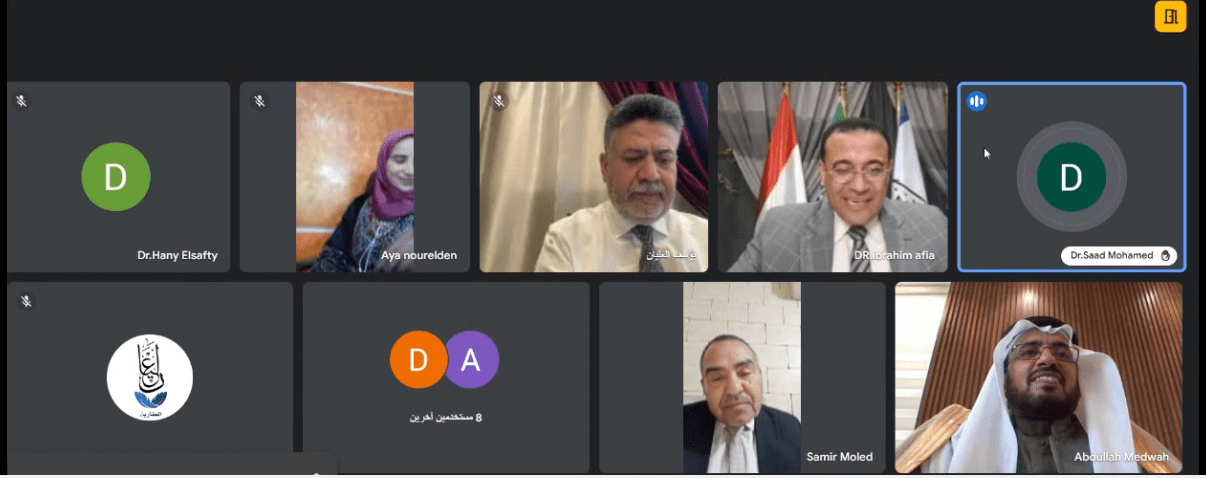
Task: Select the Aya nourelden video tile
Action: 355,177
